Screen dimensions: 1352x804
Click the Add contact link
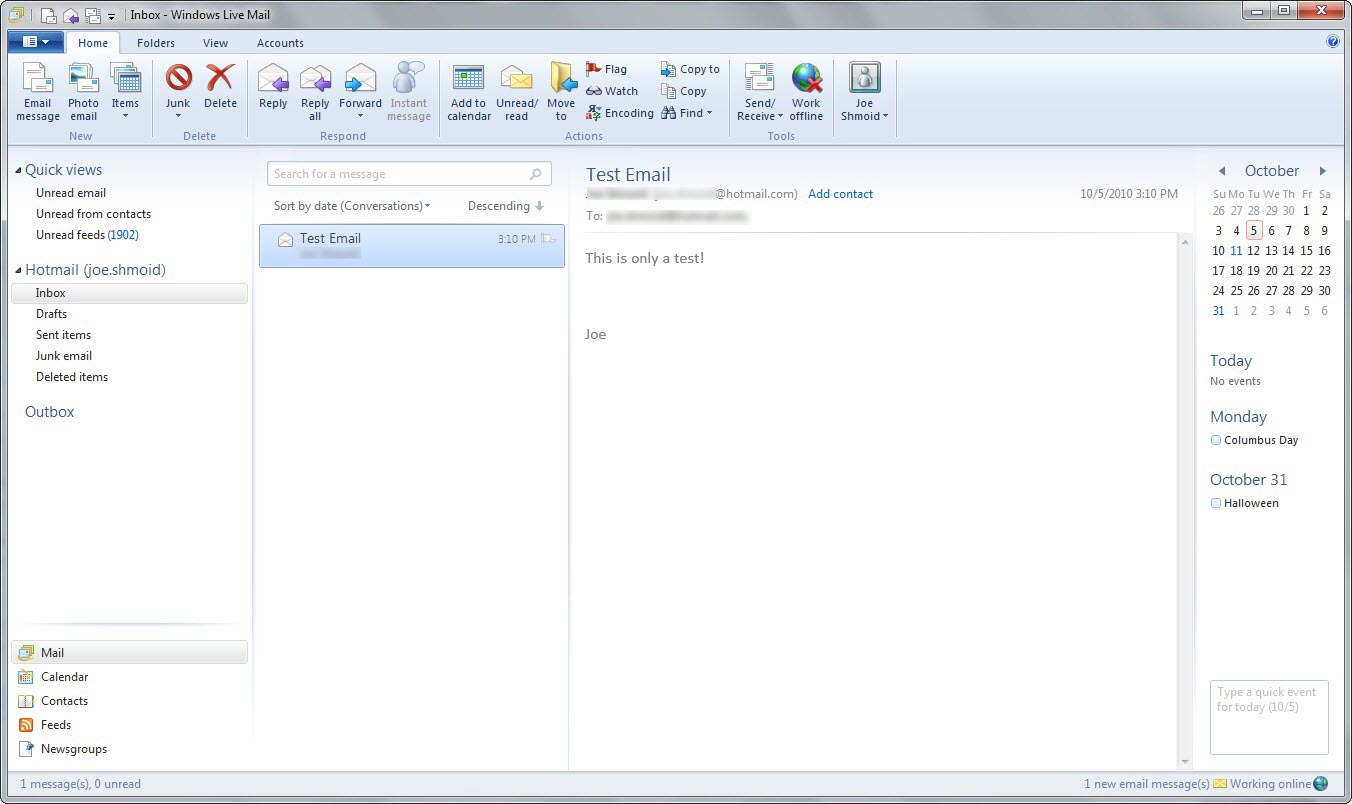click(x=840, y=194)
